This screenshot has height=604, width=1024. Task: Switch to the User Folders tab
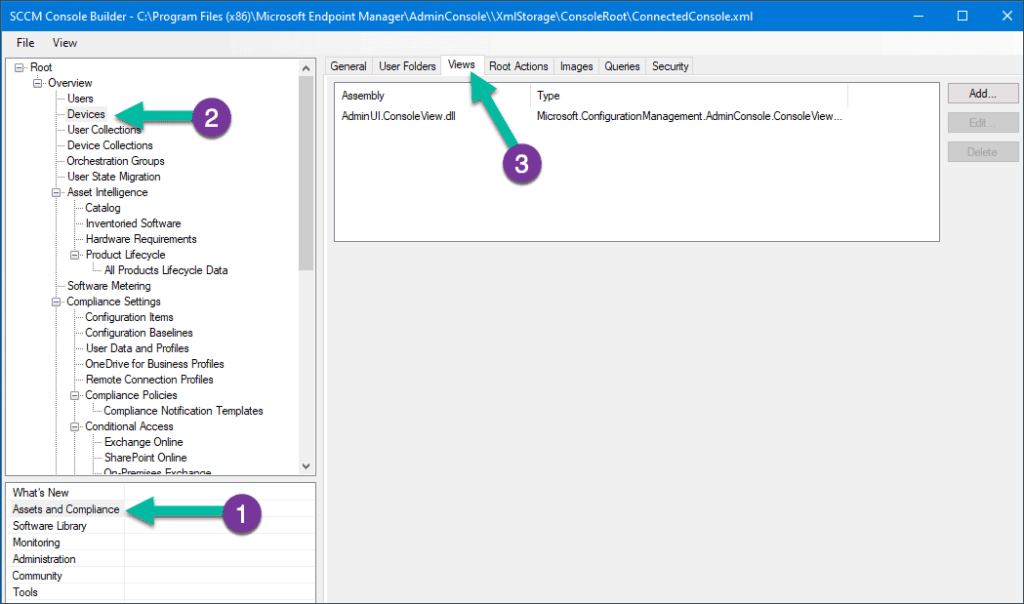pyautogui.click(x=407, y=66)
